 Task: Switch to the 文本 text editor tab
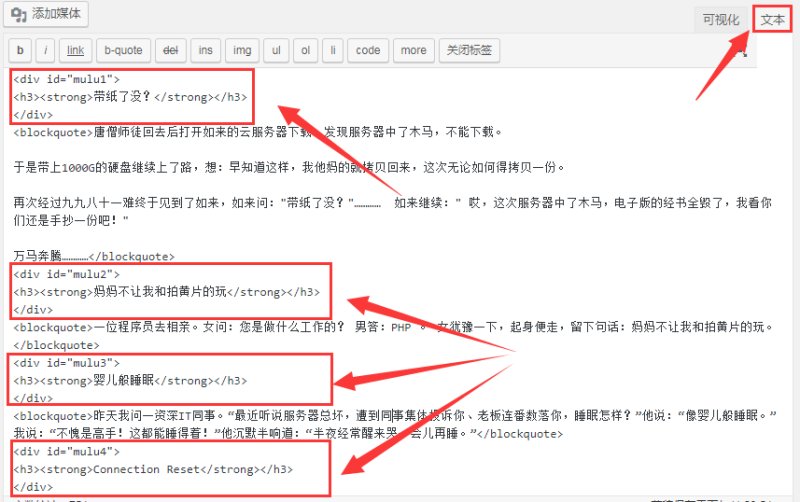tap(772, 20)
